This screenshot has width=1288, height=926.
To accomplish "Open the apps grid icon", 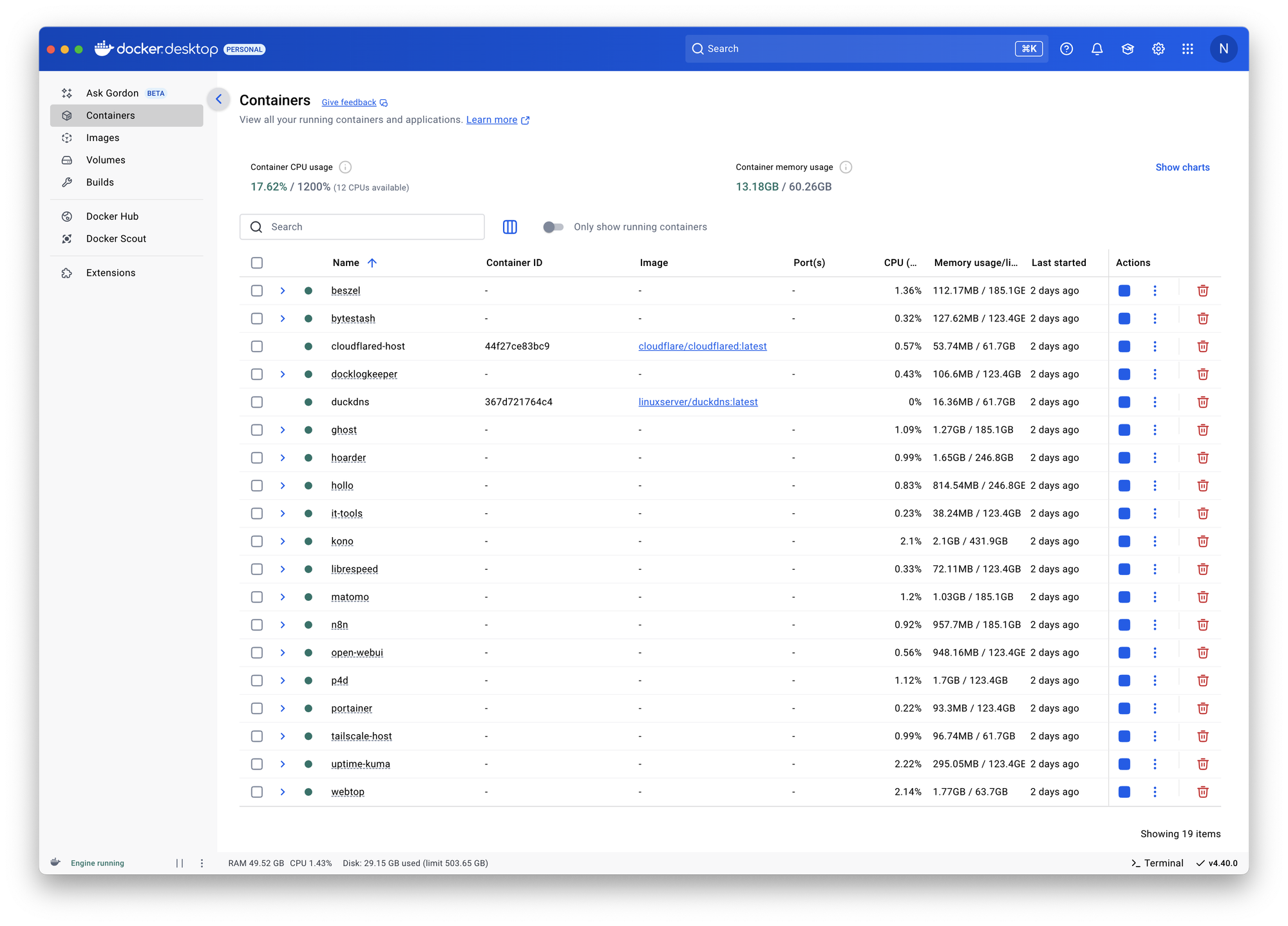I will coord(1188,49).
